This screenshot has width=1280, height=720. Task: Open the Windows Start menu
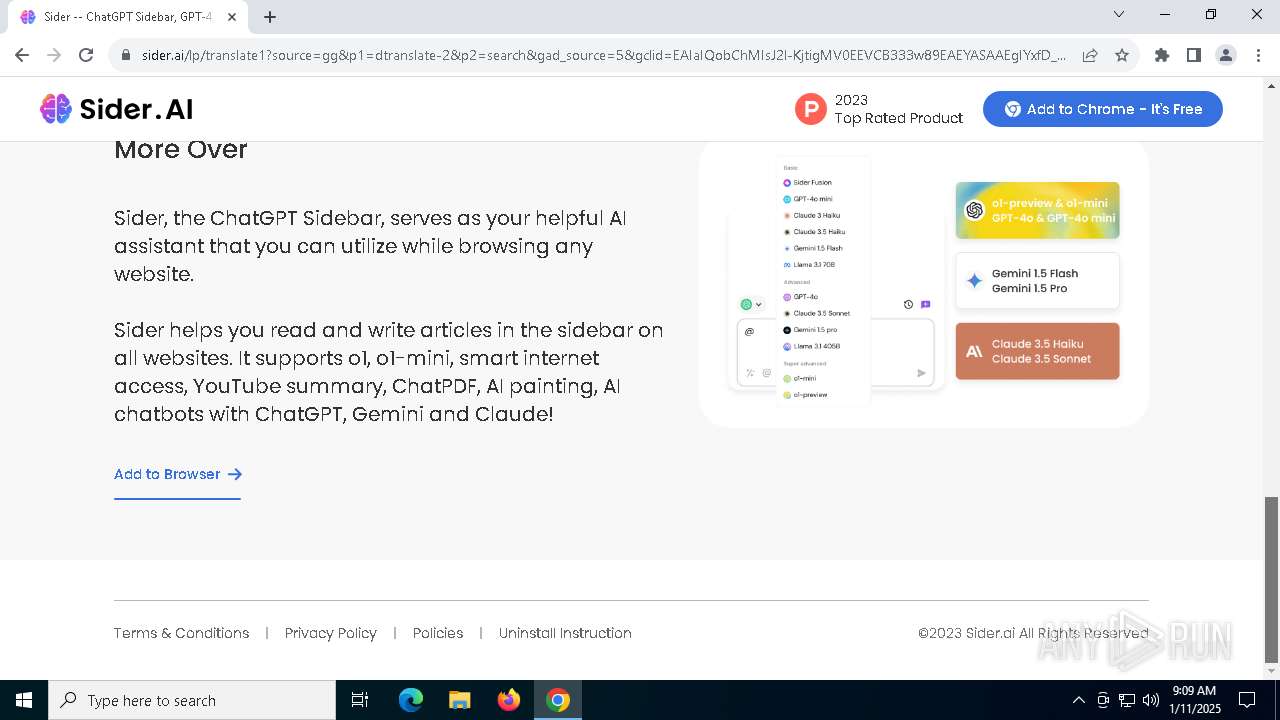click(x=24, y=700)
